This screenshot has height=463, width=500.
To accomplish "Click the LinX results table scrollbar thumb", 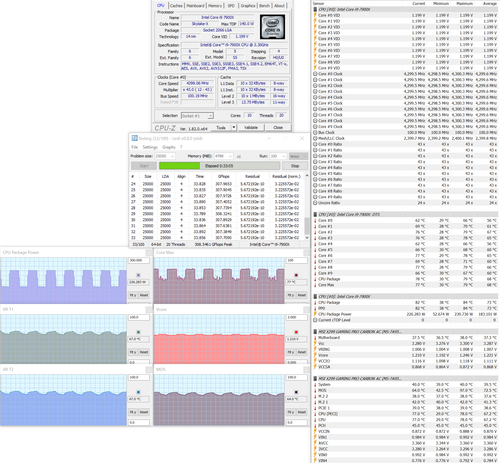I will 307,226.
